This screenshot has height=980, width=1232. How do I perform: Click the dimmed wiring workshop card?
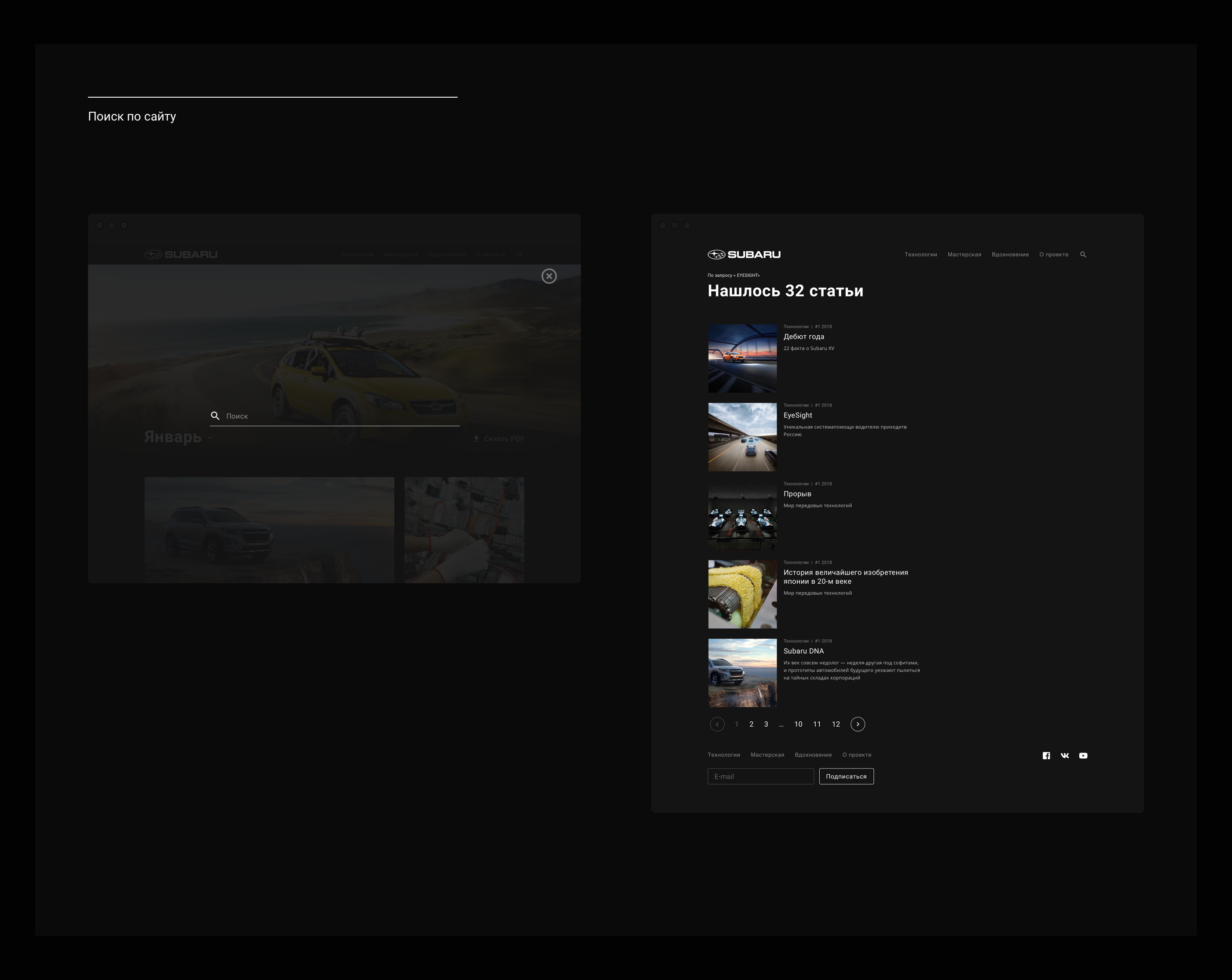[x=465, y=530]
